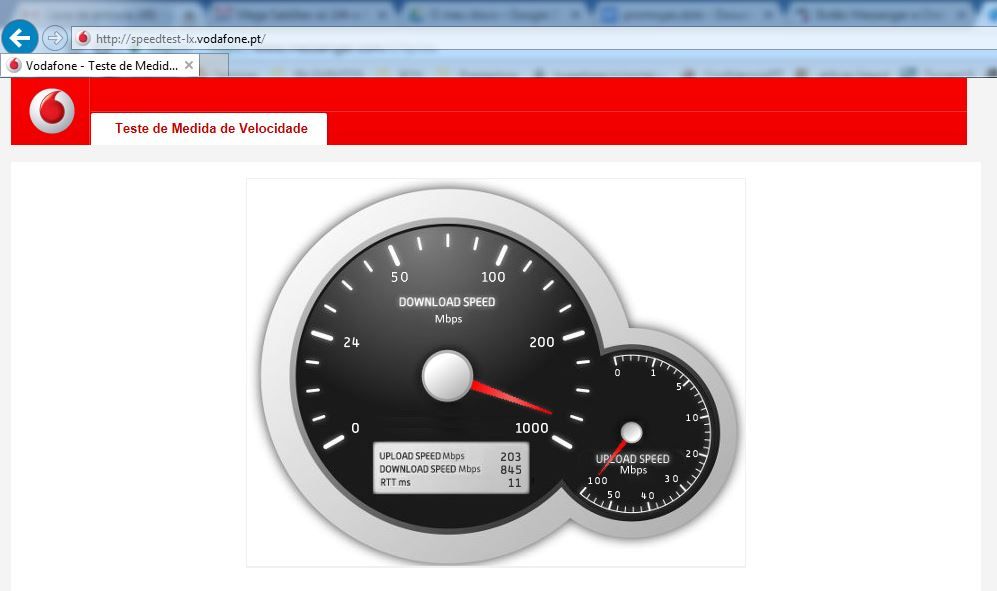
Task: Click the red needle of the download gauge
Action: pyautogui.click(x=510, y=397)
